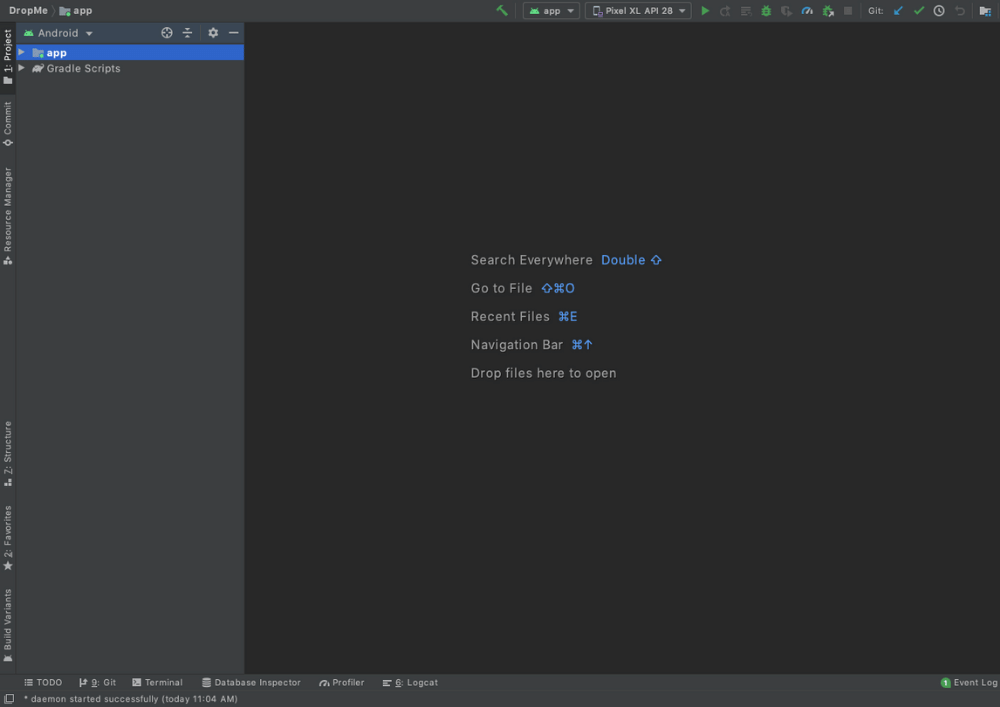Click the Search Everywhere hint text

531,260
